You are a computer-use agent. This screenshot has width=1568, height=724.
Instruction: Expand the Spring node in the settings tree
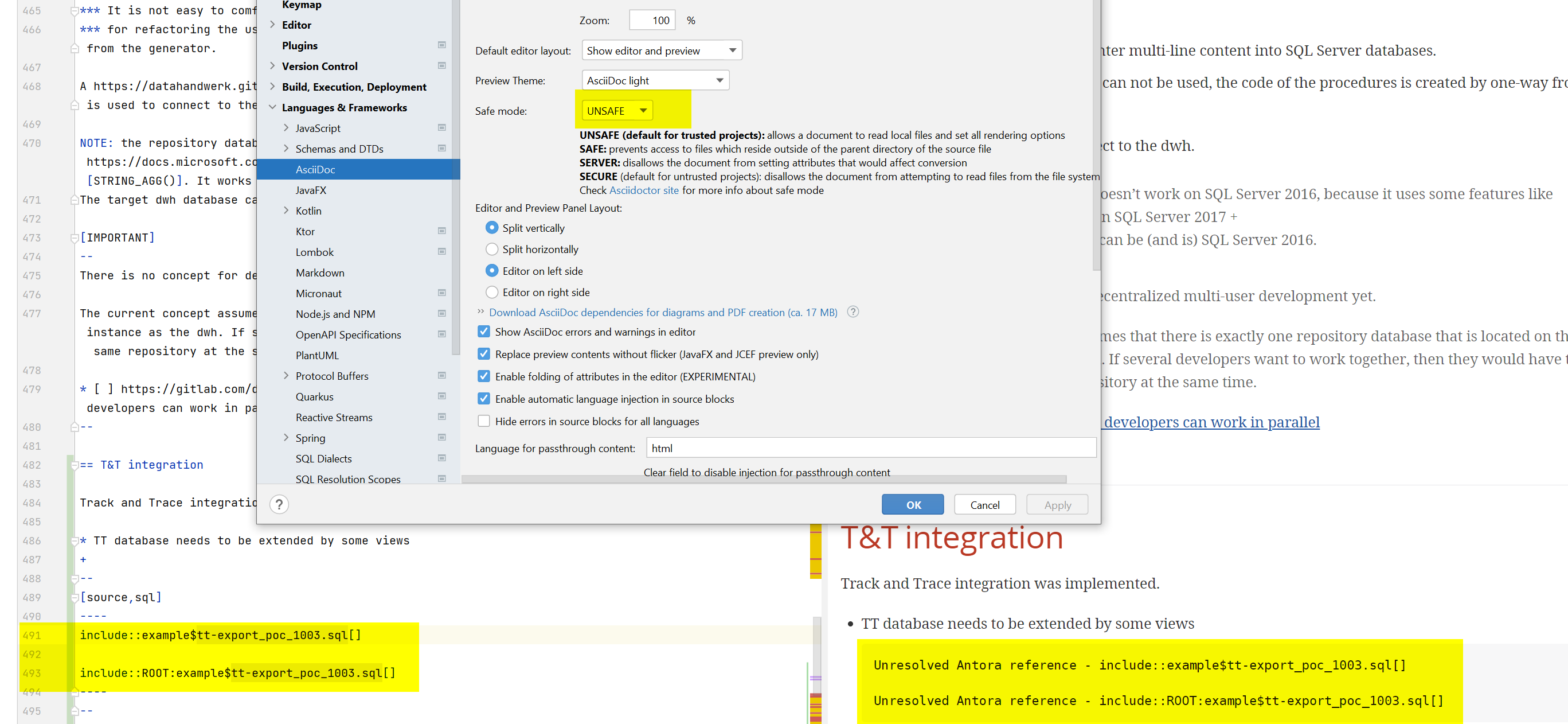[286, 437]
